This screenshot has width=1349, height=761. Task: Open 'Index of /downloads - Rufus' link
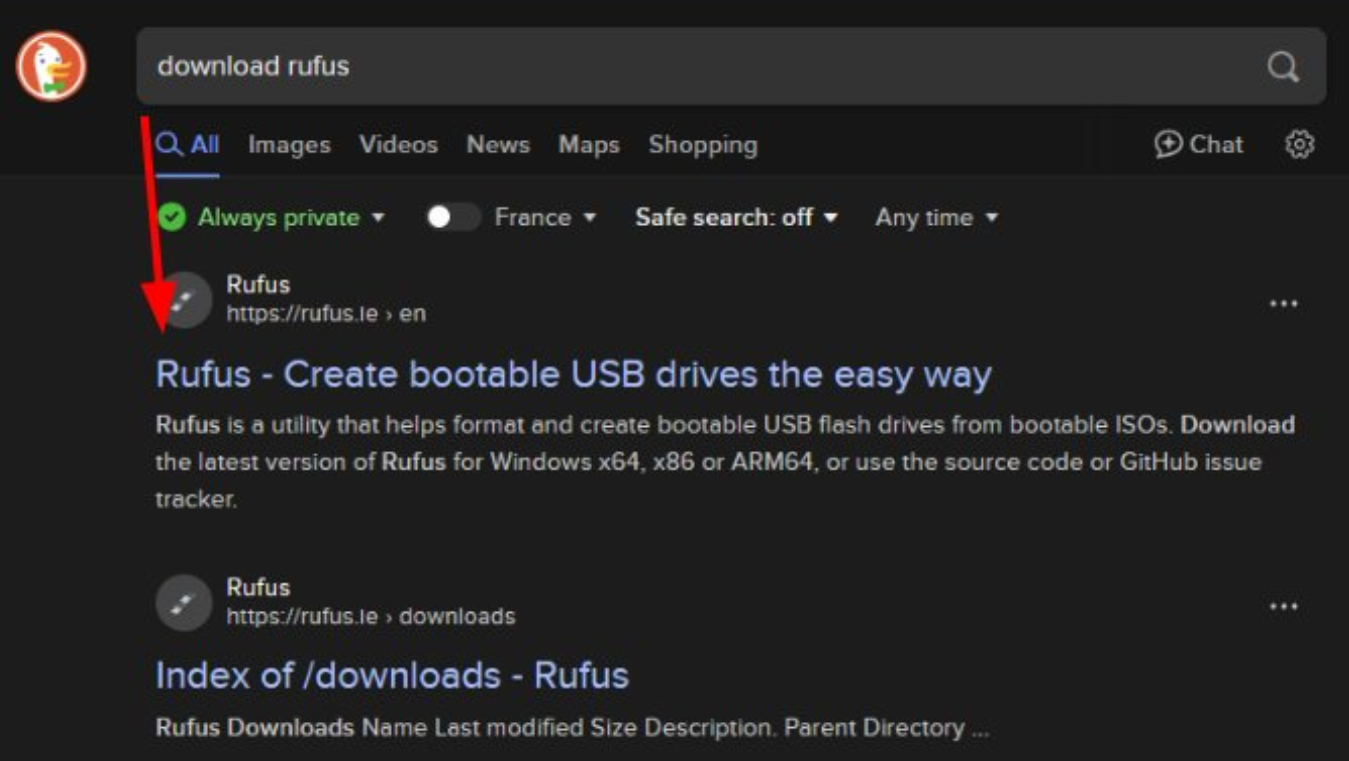392,675
